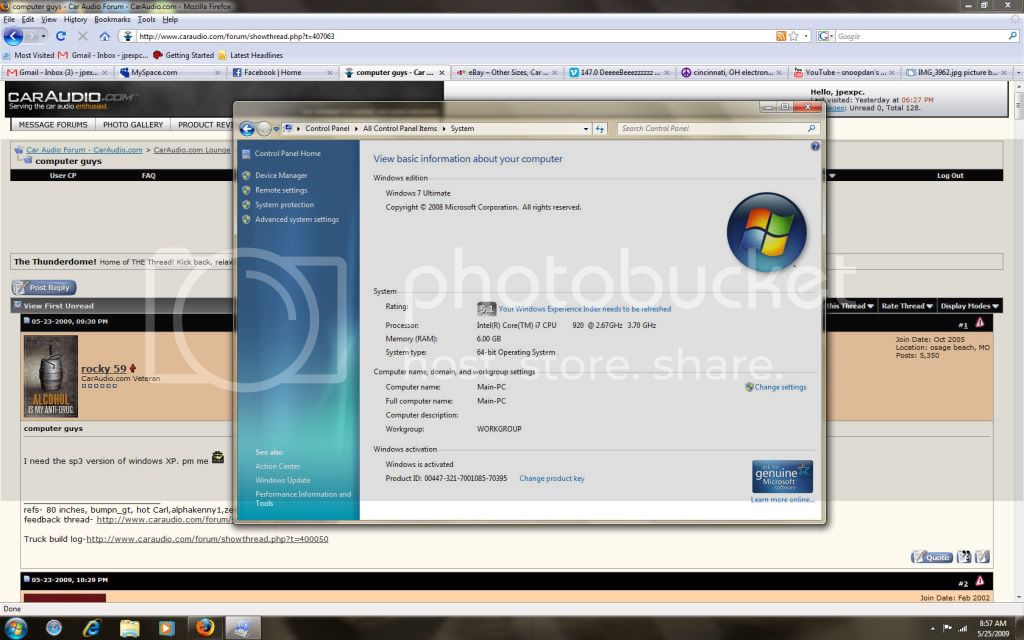Image resolution: width=1024 pixels, height=640 pixels.
Task: Refresh the Control Panel address bar
Action: tap(600, 129)
